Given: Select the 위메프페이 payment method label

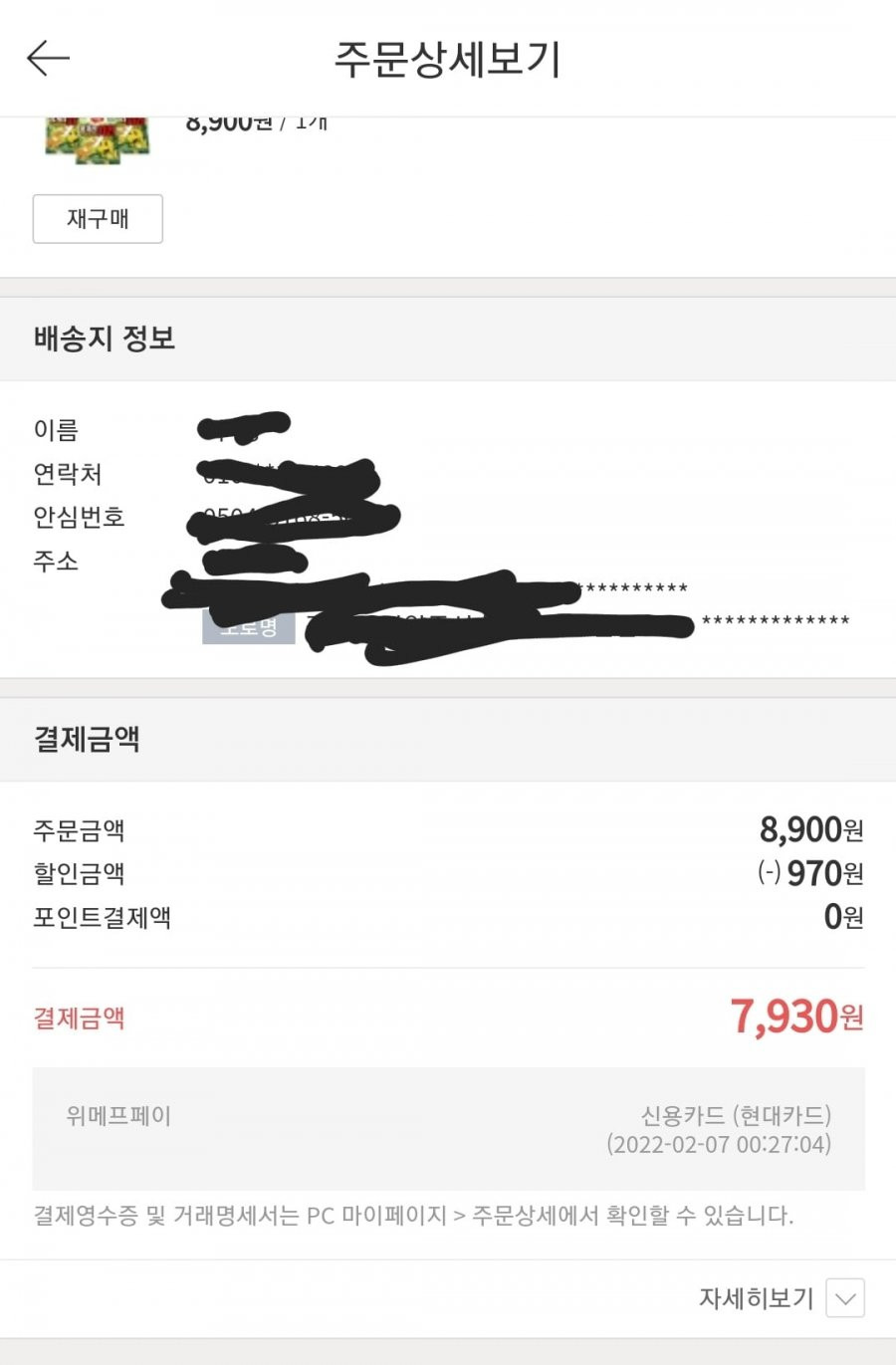Looking at the screenshot, I should click(x=118, y=1115).
